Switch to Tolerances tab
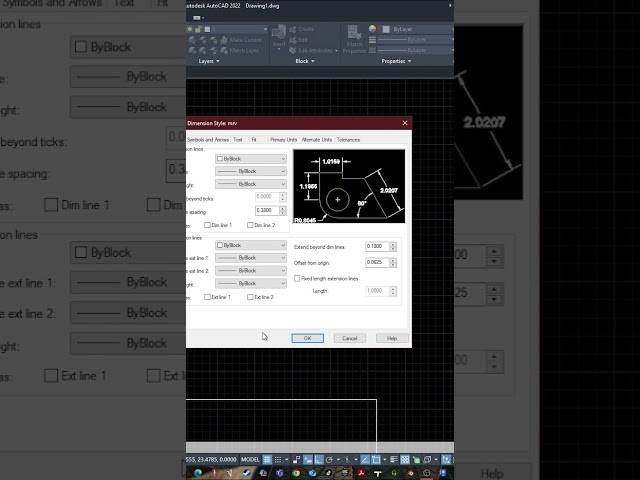Image resolution: width=640 pixels, height=480 pixels. pos(348,140)
